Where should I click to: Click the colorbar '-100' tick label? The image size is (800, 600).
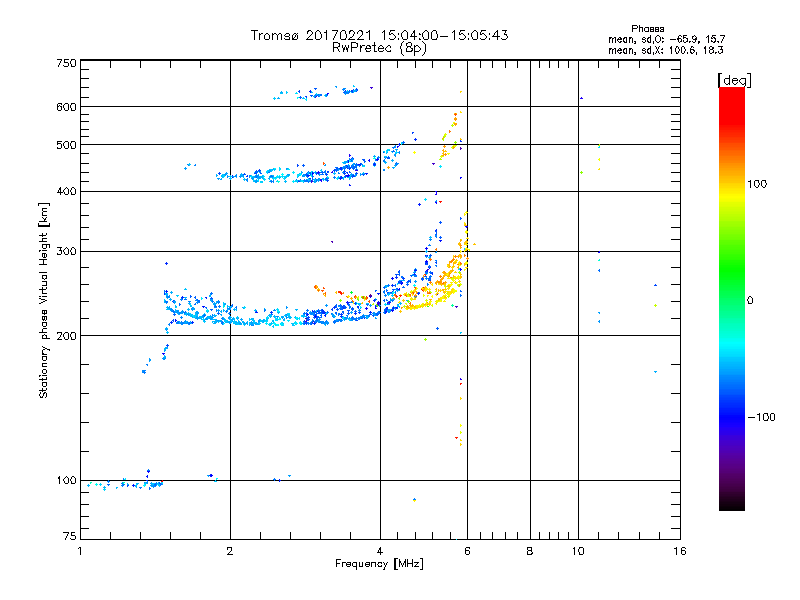[761, 417]
